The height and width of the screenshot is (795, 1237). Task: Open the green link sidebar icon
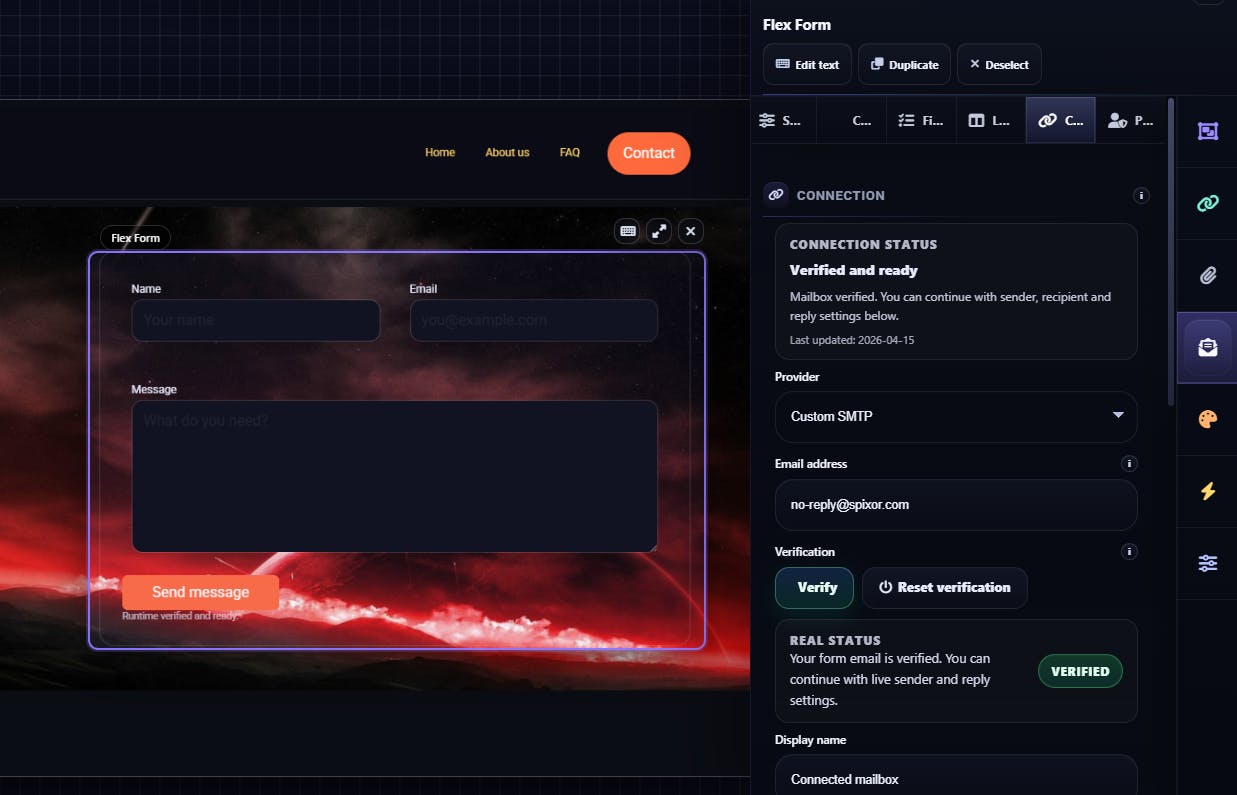(x=1207, y=203)
